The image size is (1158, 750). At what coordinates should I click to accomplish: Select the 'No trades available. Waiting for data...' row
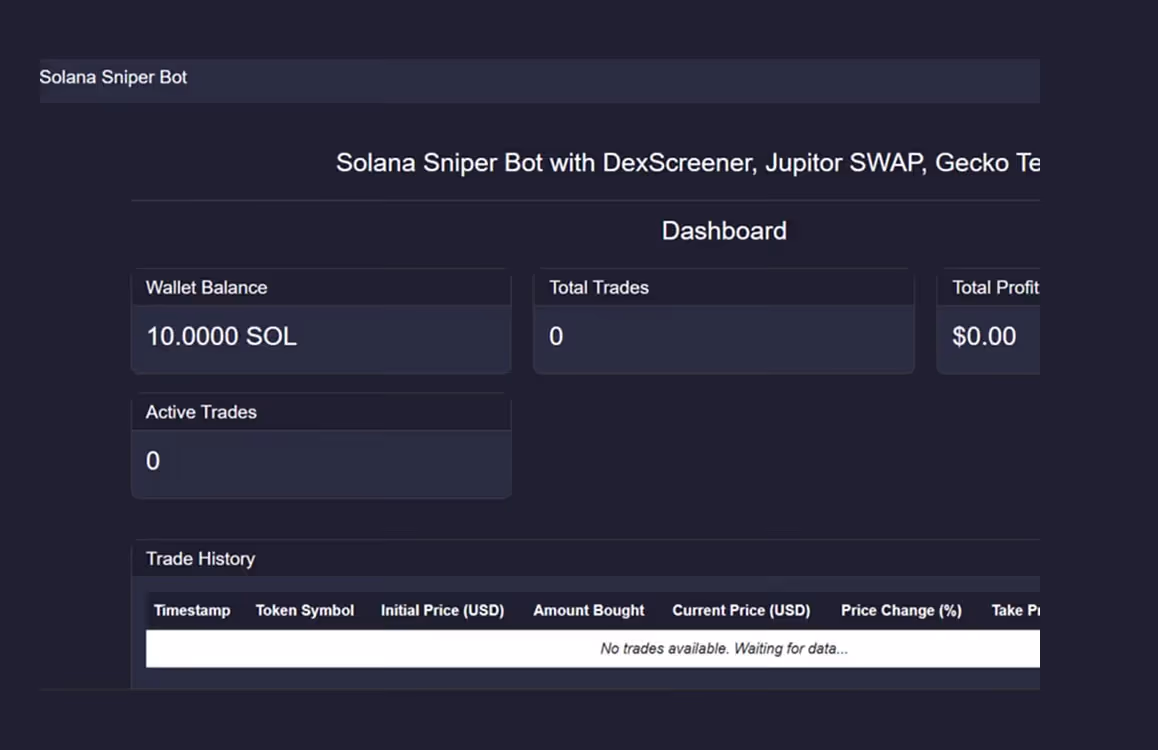coord(593,649)
